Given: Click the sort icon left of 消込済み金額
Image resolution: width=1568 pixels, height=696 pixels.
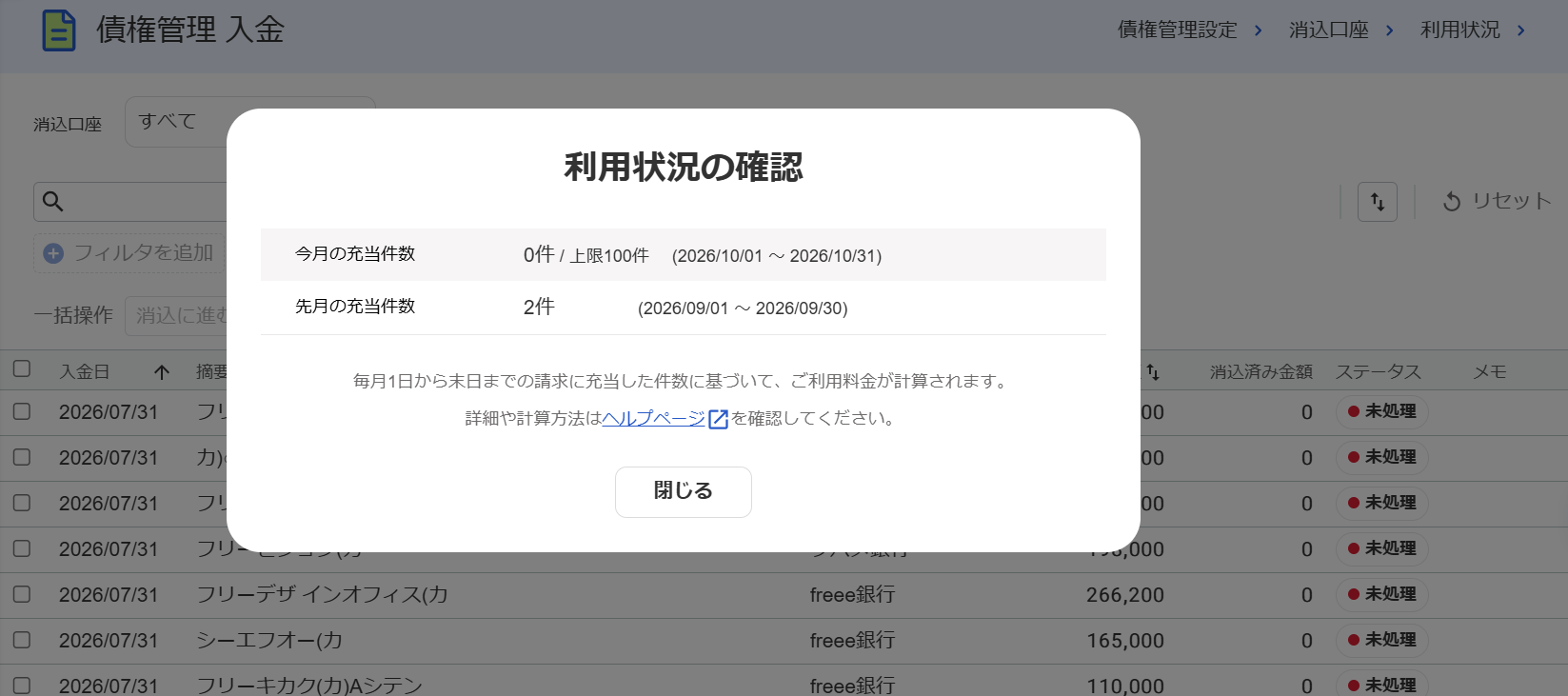Looking at the screenshot, I should pyautogui.click(x=1152, y=372).
